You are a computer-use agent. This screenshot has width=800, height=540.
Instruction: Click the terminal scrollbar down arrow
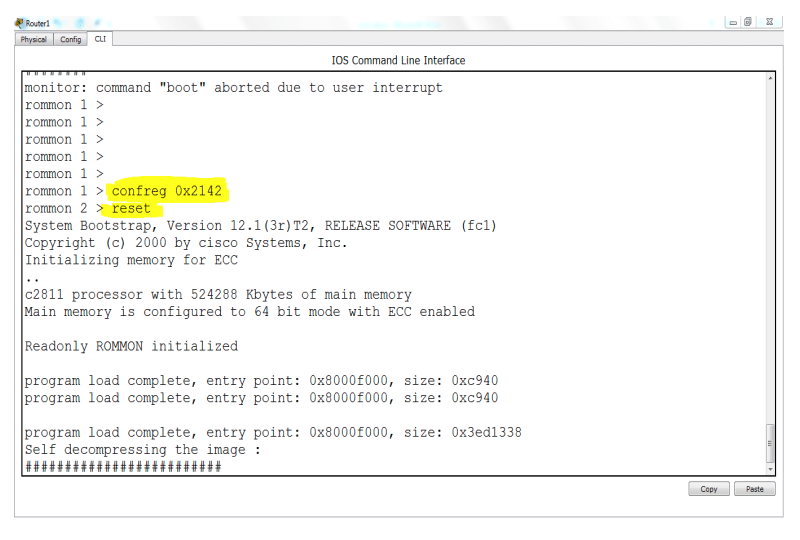[770, 469]
